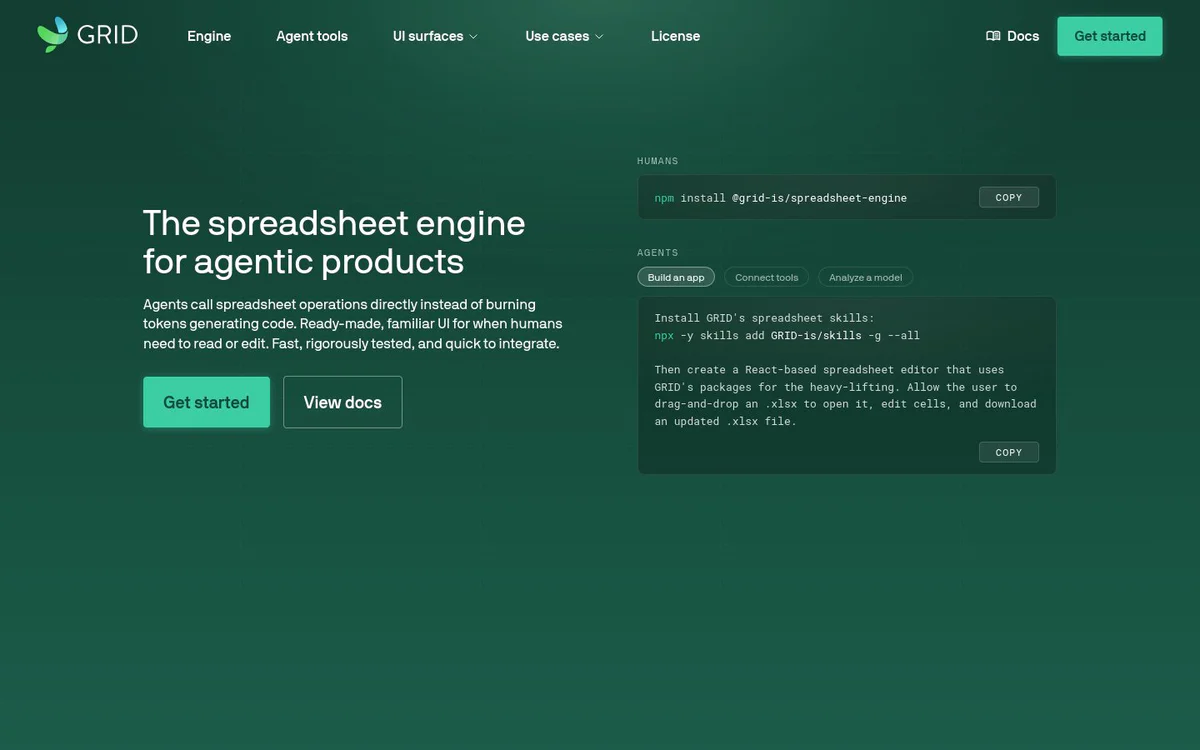The image size is (1200, 750).
Task: Switch to Connect tools tab
Action: point(767,277)
